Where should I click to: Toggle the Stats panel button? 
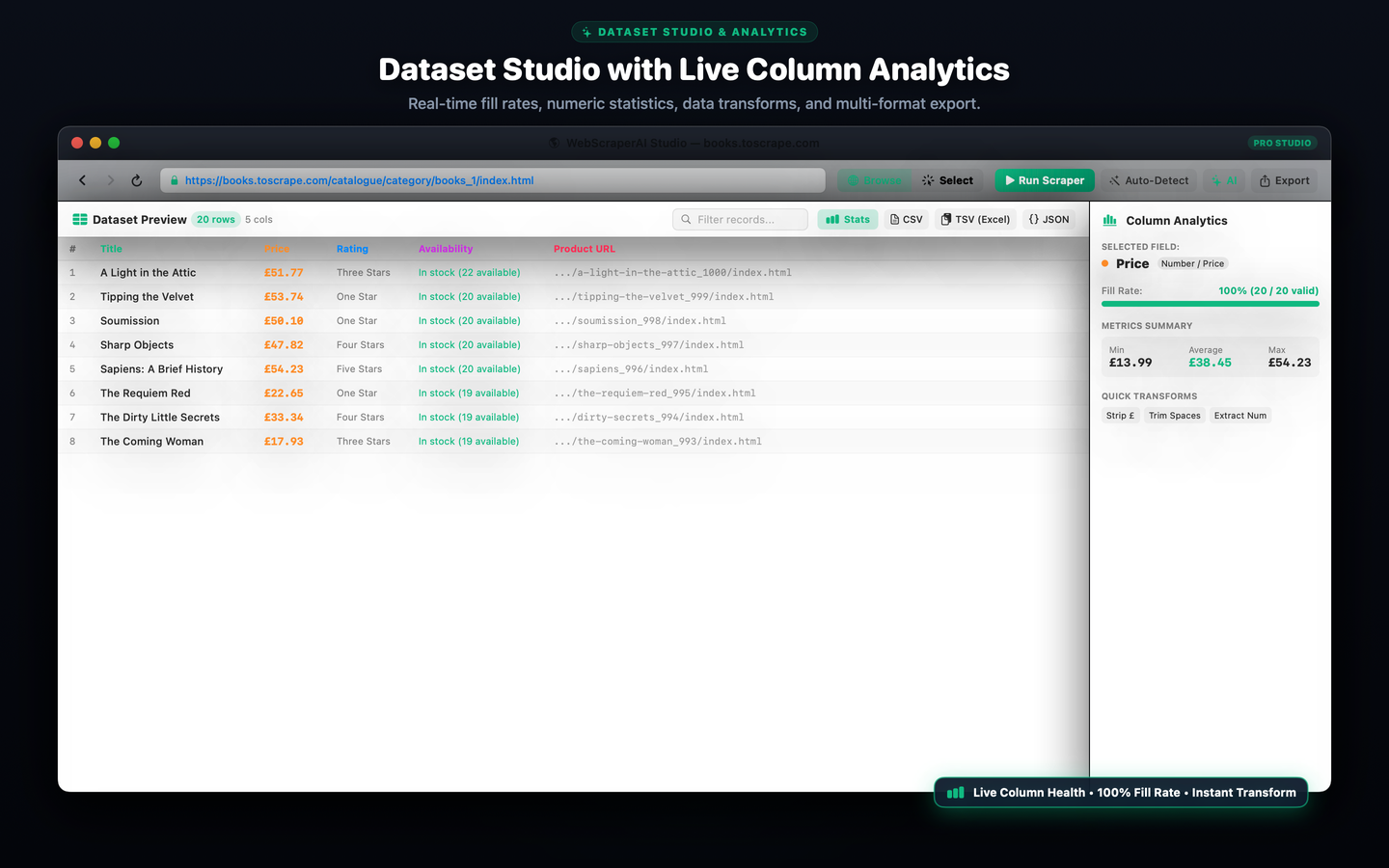click(x=848, y=220)
